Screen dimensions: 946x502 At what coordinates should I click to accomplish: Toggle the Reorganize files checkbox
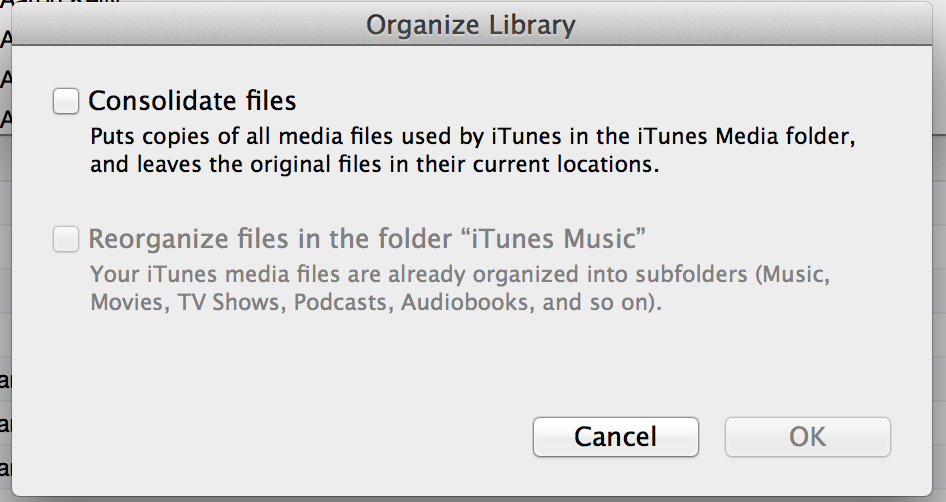[x=66, y=239]
